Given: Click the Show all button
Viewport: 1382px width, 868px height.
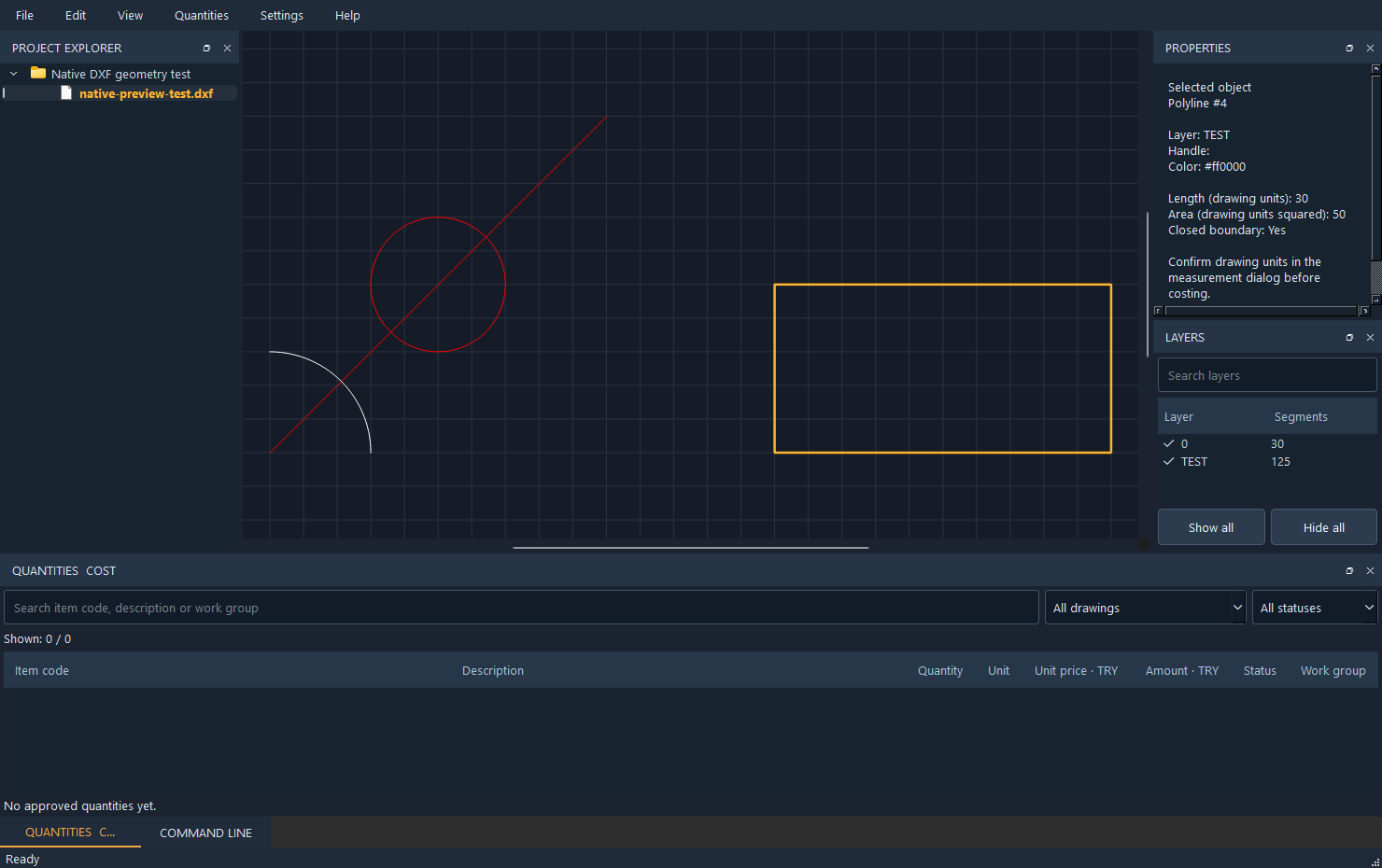Looking at the screenshot, I should pos(1211,527).
